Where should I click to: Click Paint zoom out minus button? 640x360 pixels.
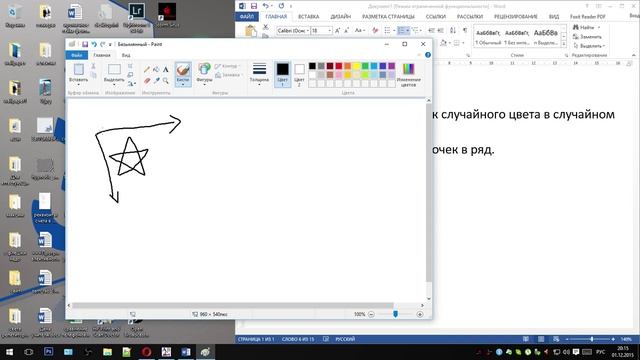[x=371, y=314]
